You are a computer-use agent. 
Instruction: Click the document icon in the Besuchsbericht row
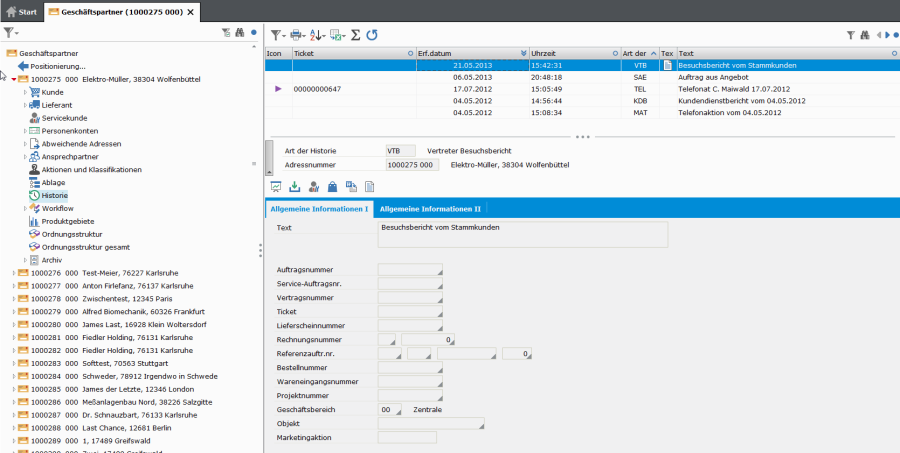668,65
